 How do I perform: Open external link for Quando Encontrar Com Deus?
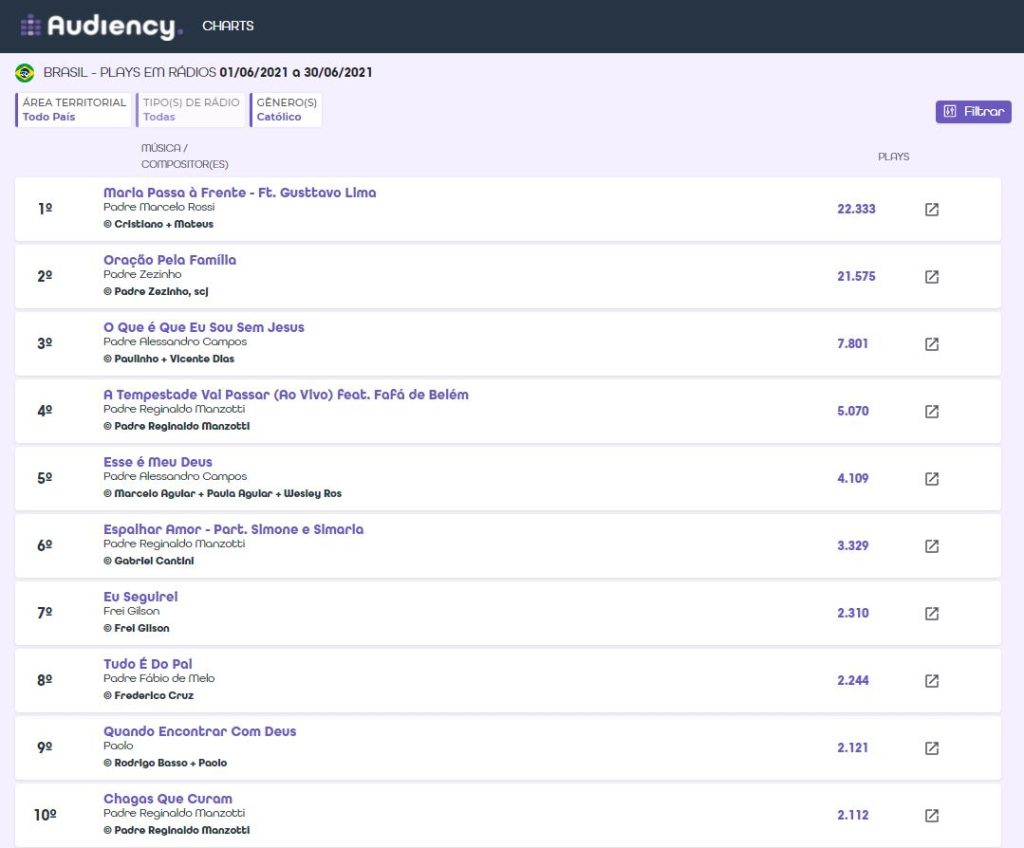click(x=932, y=747)
